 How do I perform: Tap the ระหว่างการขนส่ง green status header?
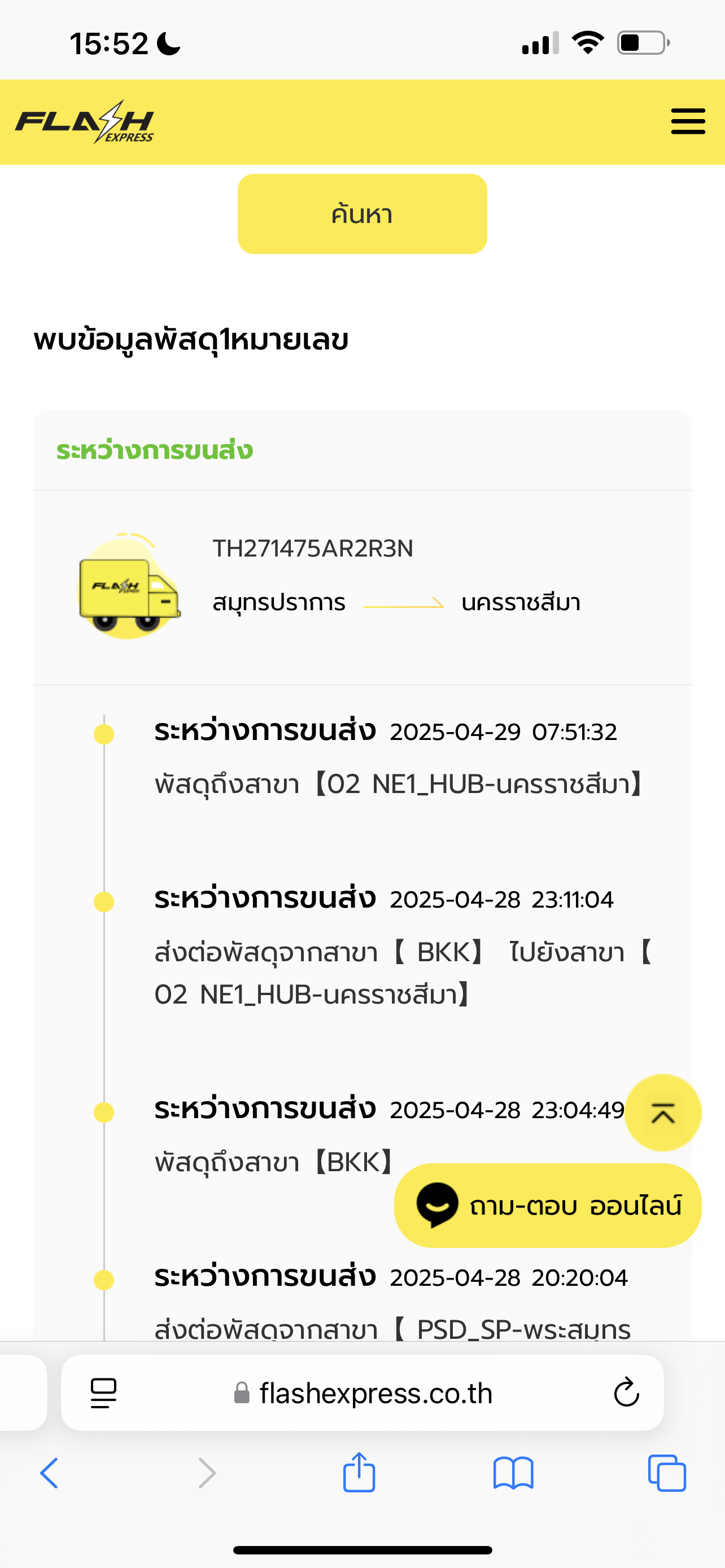point(155,450)
